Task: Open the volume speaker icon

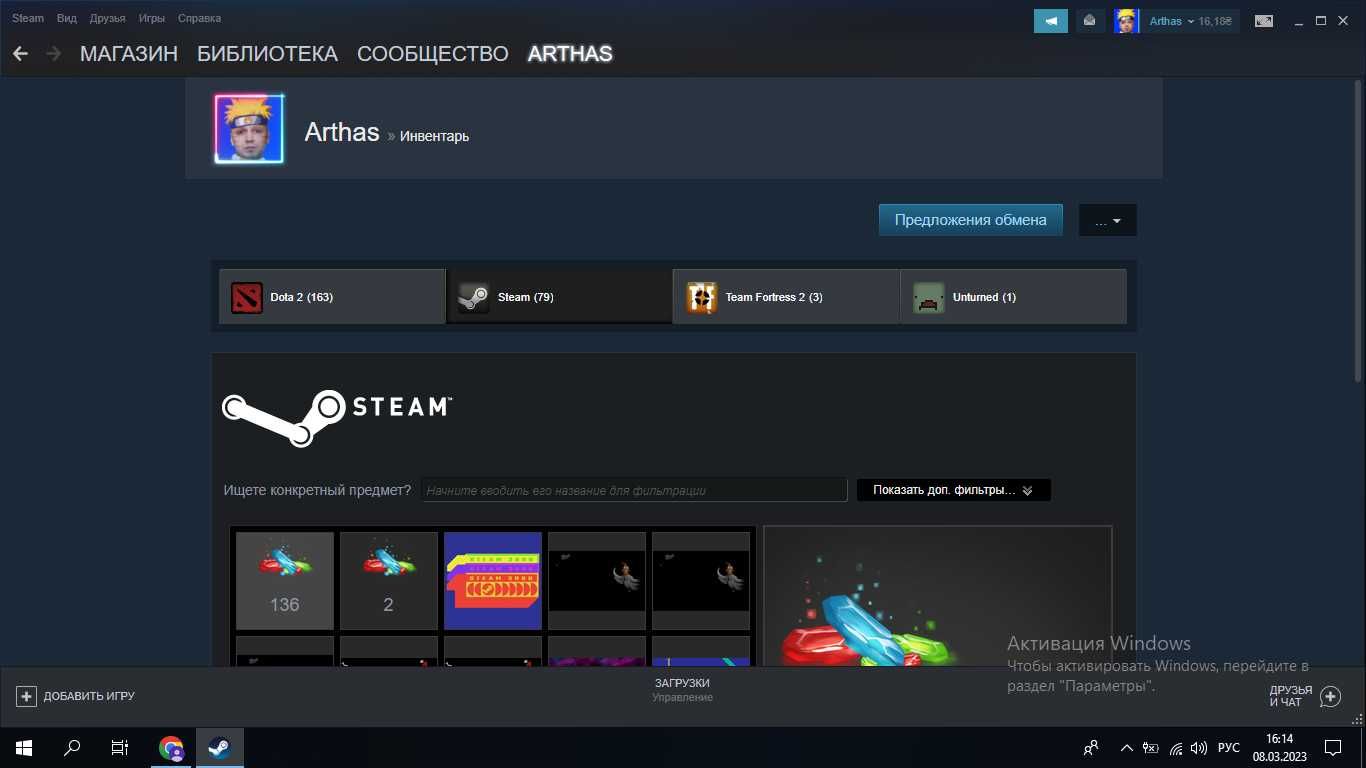Action: (x=1200, y=748)
